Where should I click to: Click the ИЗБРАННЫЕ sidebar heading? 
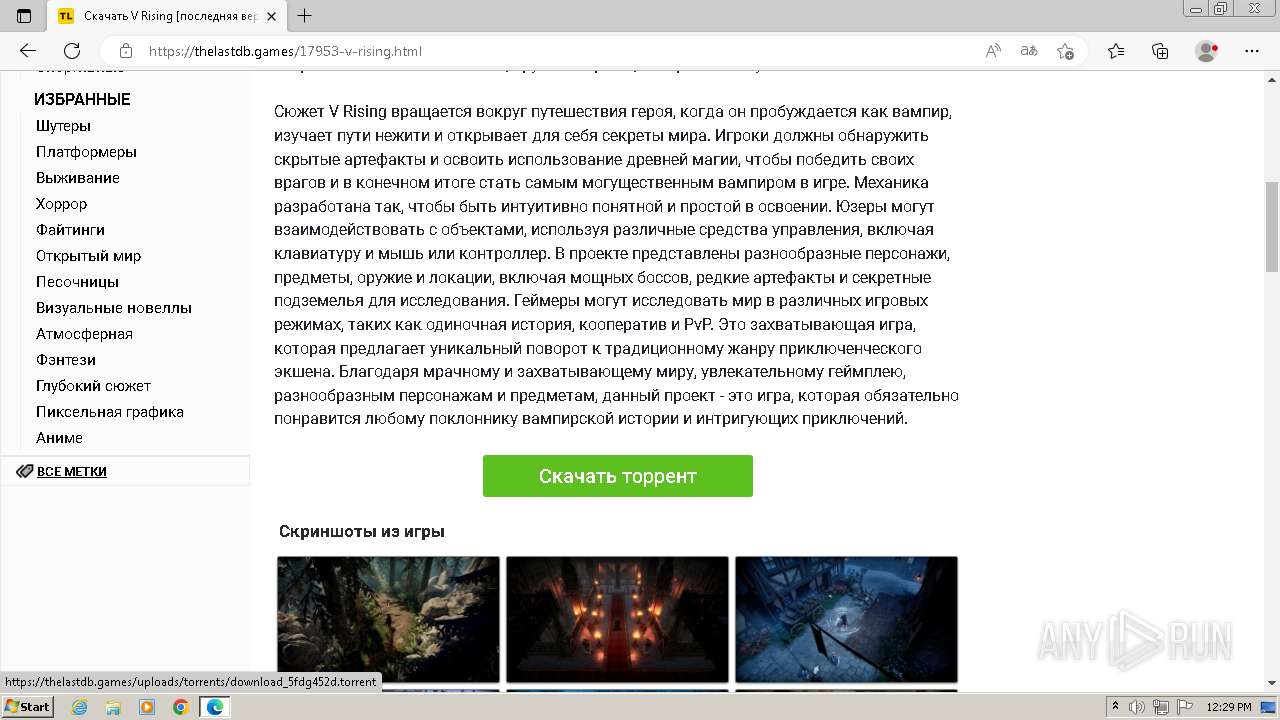(x=82, y=99)
